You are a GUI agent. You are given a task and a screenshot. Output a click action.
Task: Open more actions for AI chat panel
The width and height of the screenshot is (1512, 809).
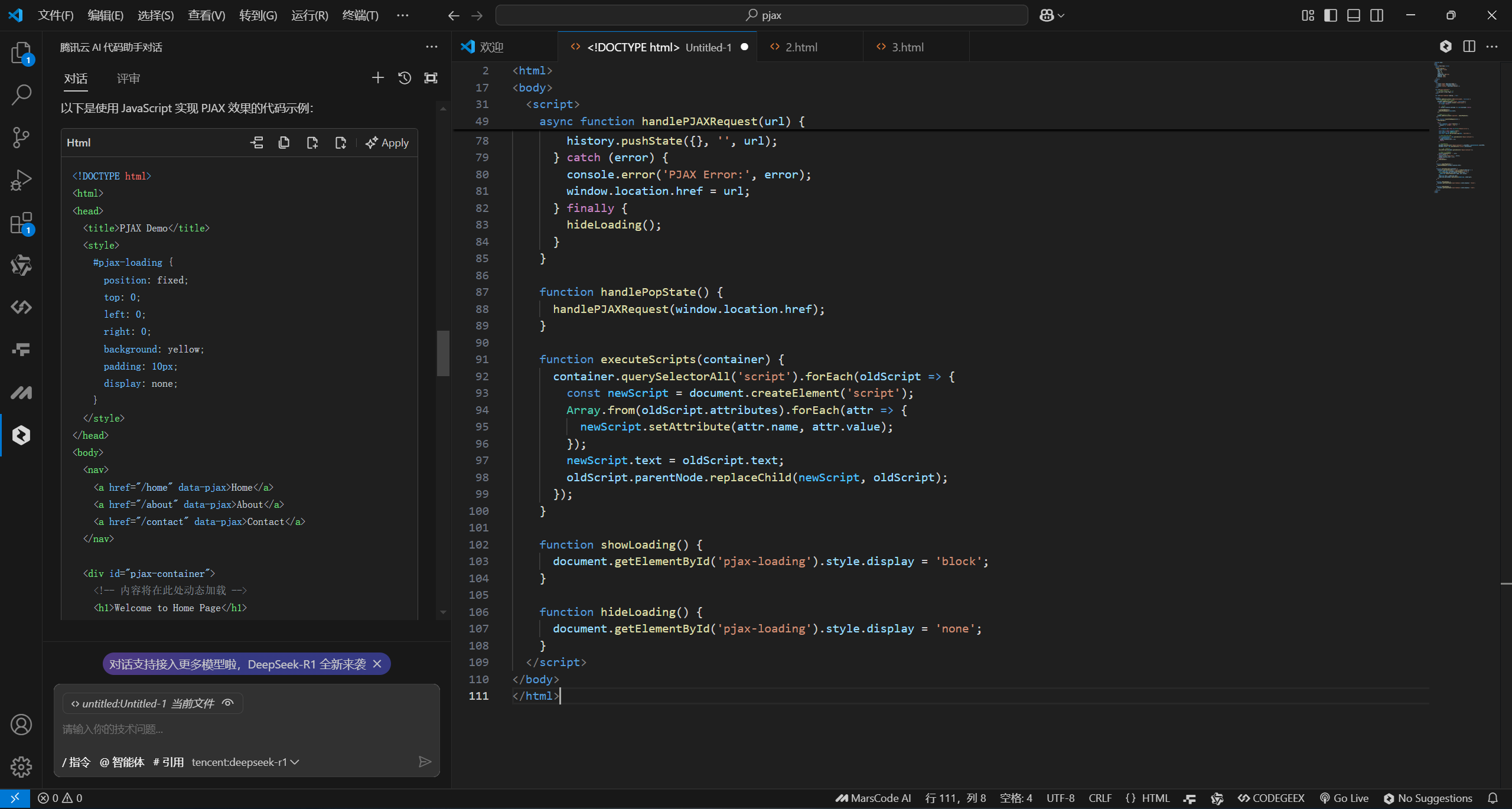click(432, 47)
